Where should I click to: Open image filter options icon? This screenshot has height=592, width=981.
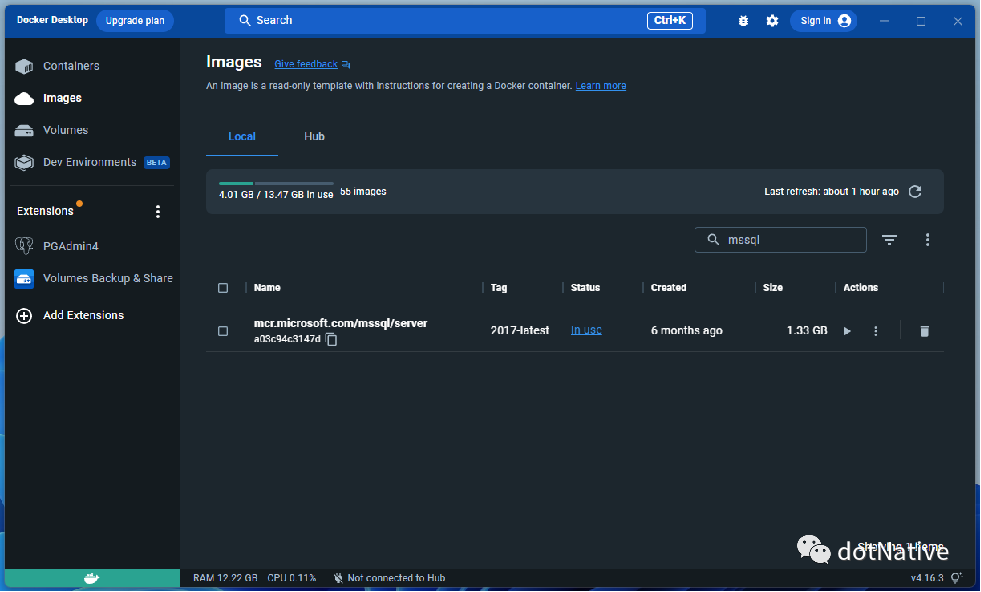[889, 240]
